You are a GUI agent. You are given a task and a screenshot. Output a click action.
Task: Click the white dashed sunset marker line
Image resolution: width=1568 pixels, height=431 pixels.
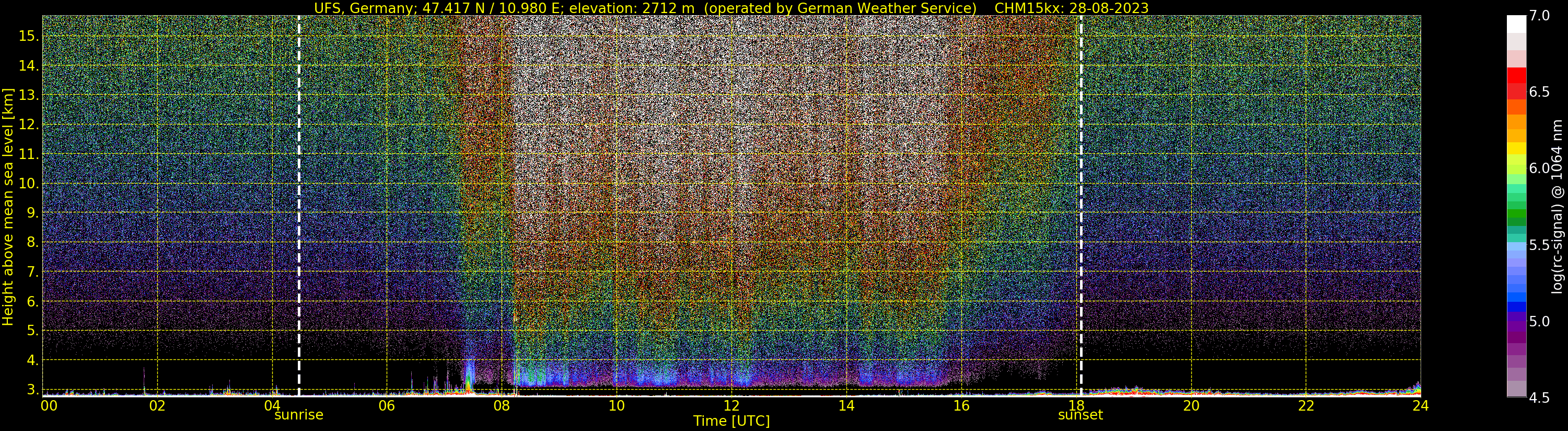[x=1081, y=206]
